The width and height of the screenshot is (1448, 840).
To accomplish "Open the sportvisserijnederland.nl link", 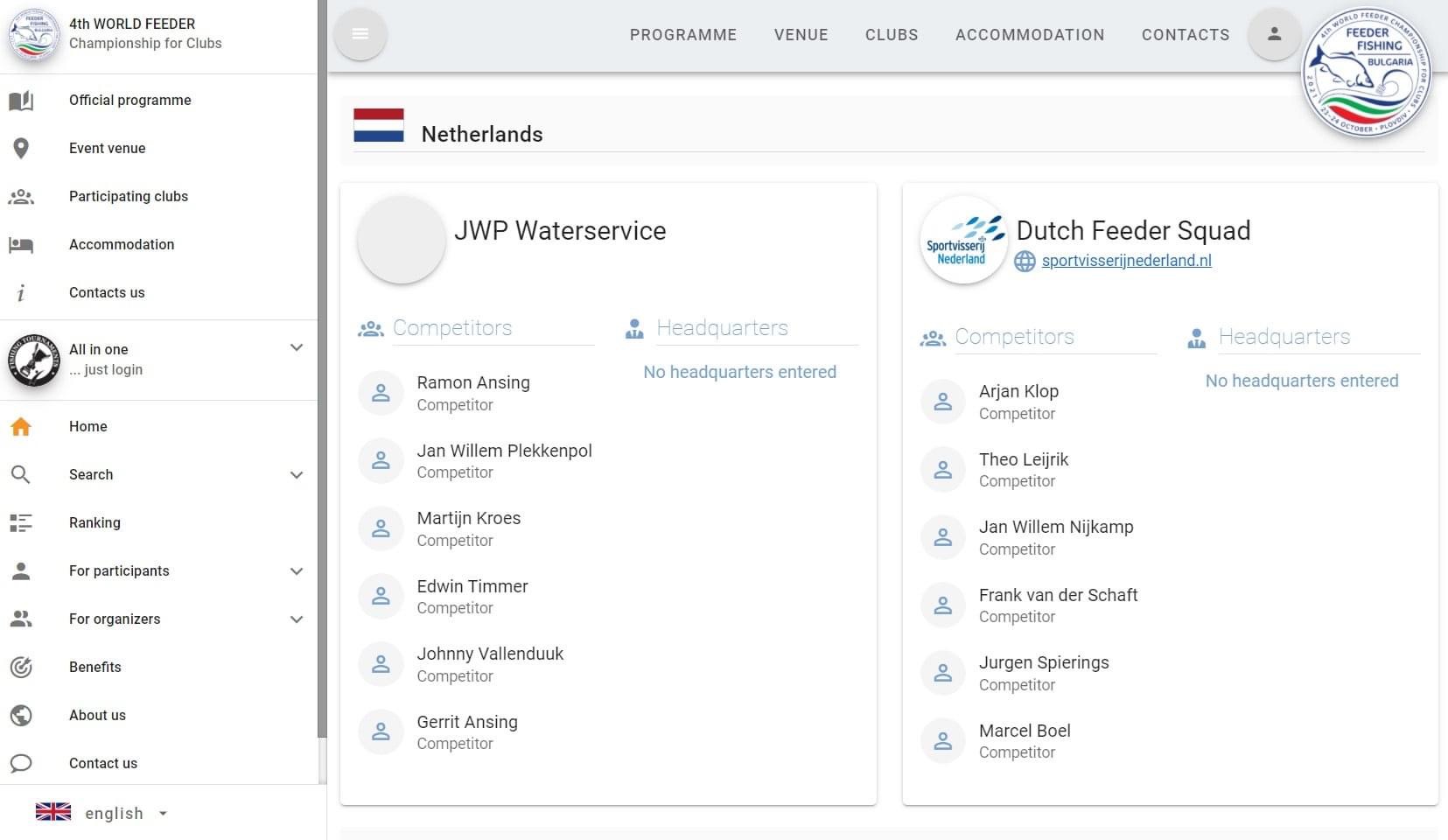I will [1126, 261].
